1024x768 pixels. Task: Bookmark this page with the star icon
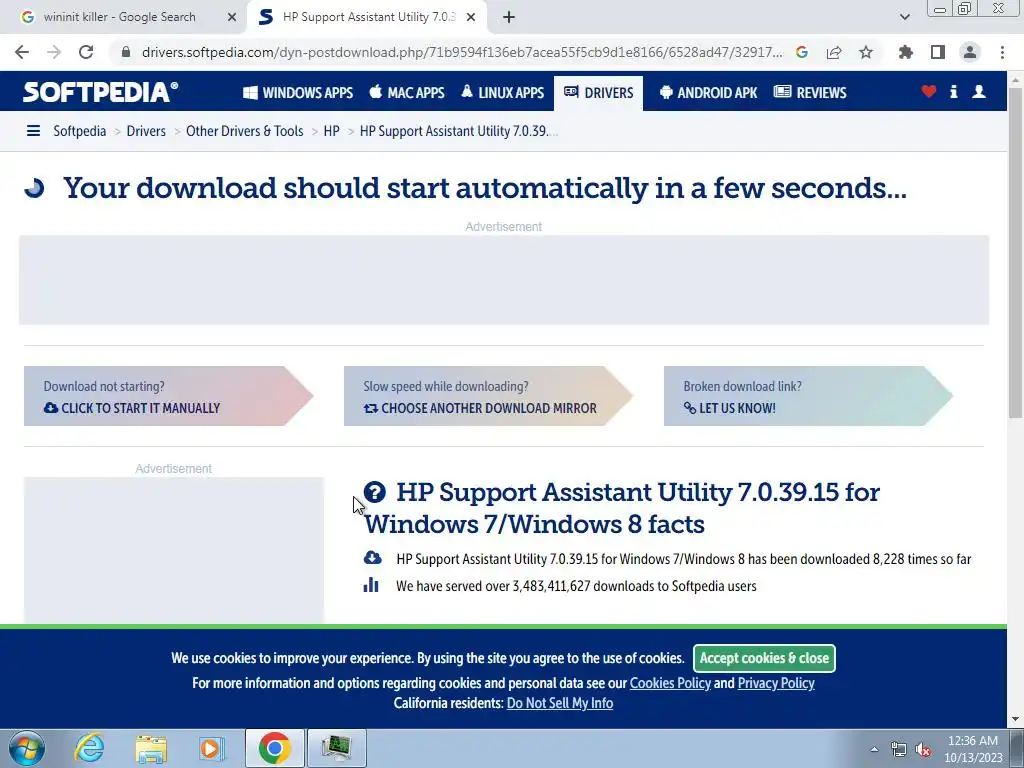pos(866,52)
